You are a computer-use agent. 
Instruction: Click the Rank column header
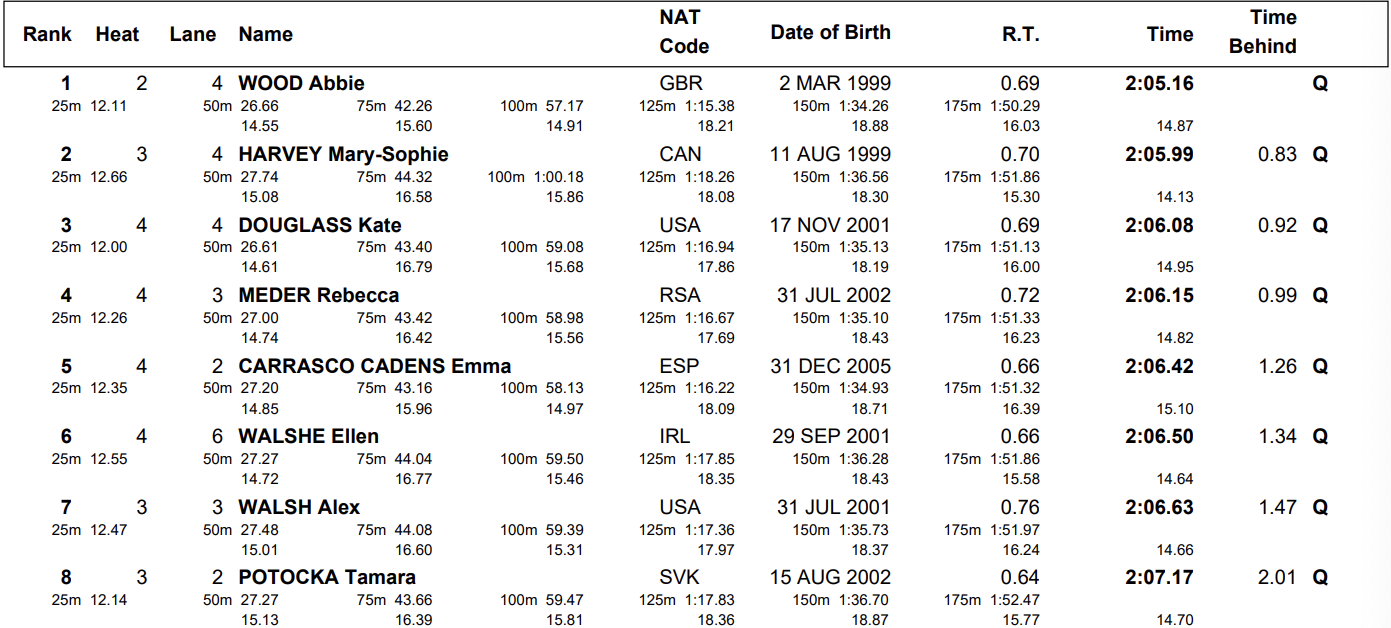click(47, 34)
